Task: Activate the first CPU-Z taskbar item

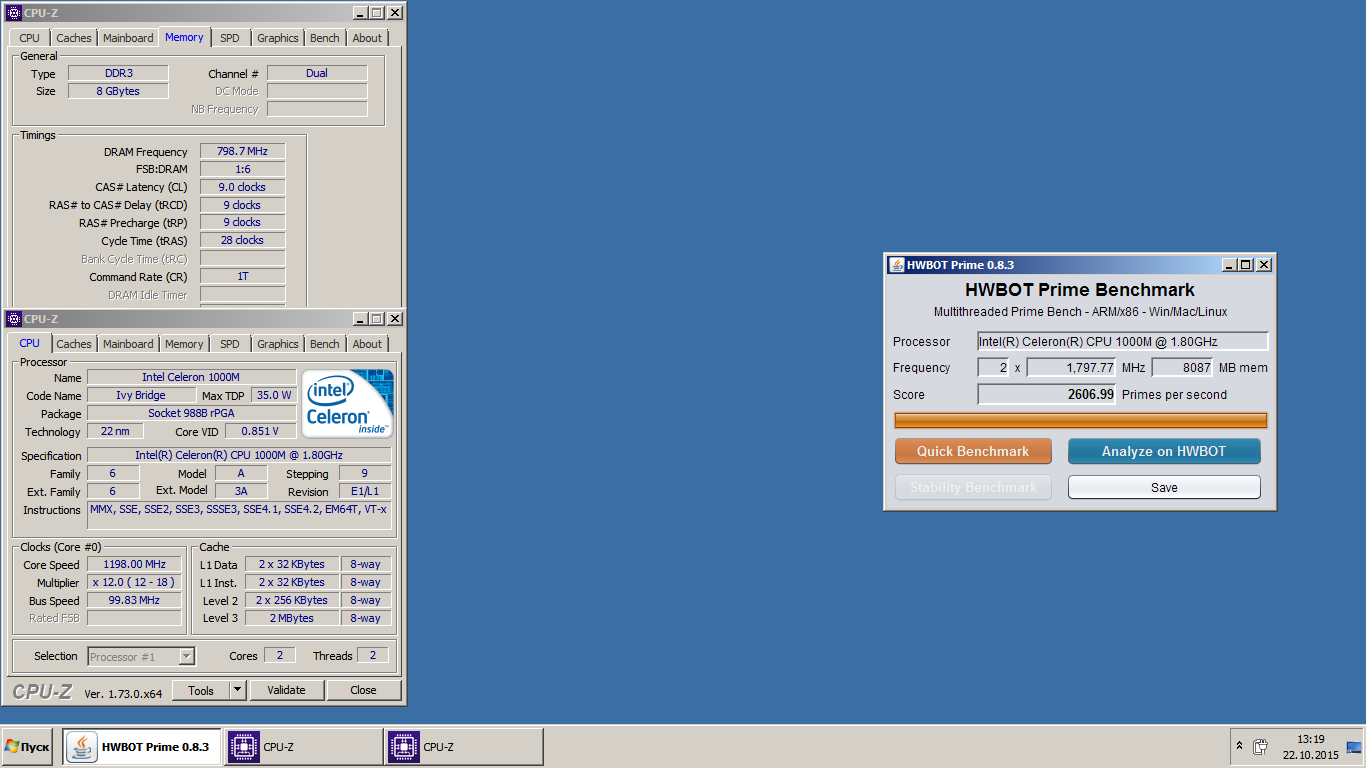Action: 303,747
